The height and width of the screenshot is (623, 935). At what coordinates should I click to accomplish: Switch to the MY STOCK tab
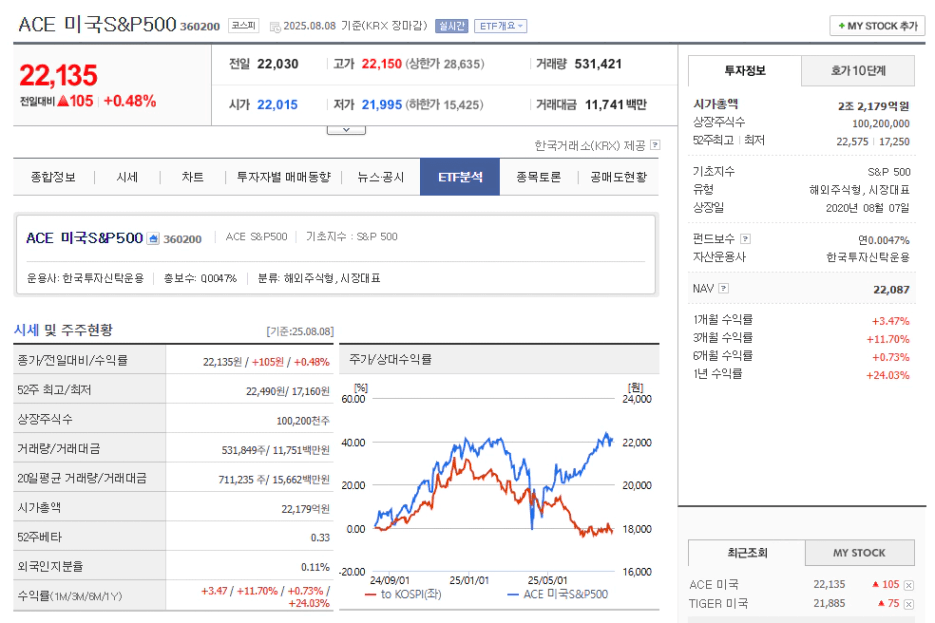coord(859,553)
